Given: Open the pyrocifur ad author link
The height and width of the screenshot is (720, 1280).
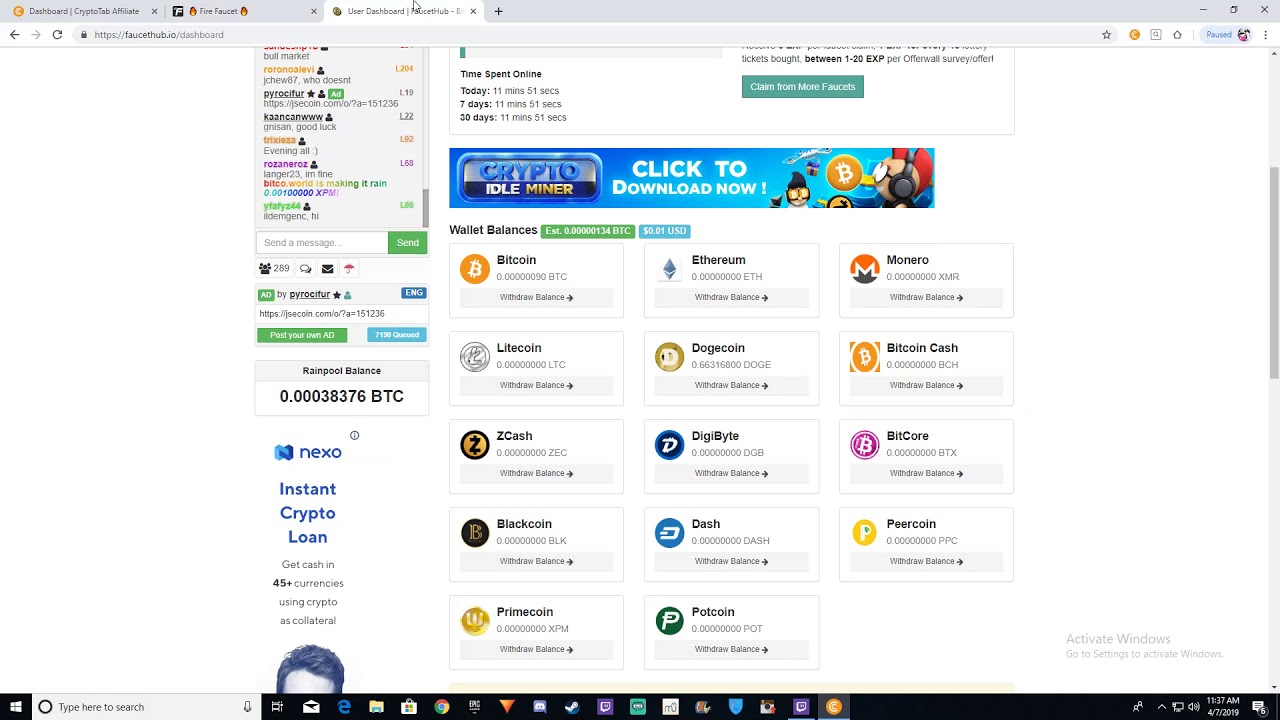Looking at the screenshot, I should tap(310, 294).
